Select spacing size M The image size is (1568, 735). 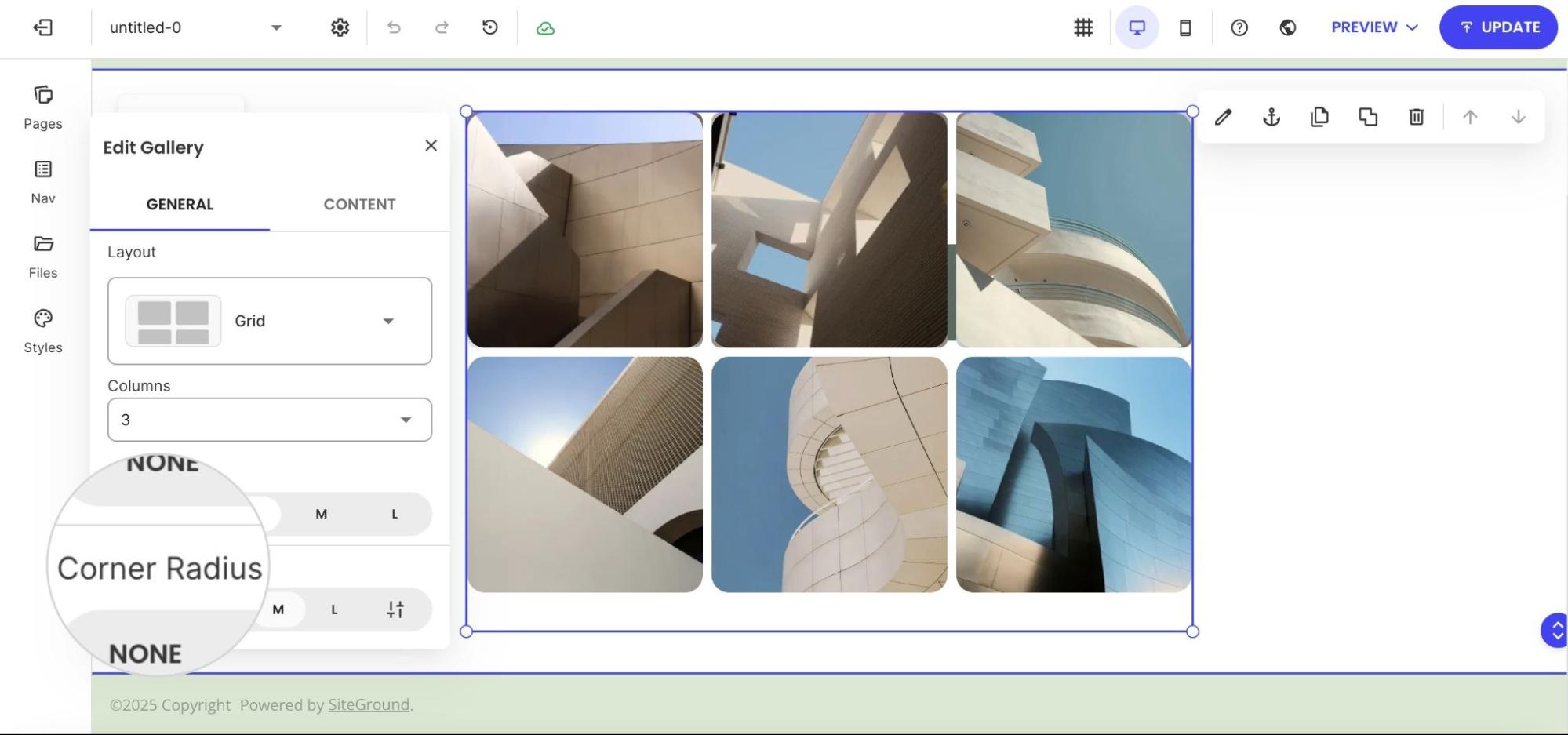tap(321, 515)
